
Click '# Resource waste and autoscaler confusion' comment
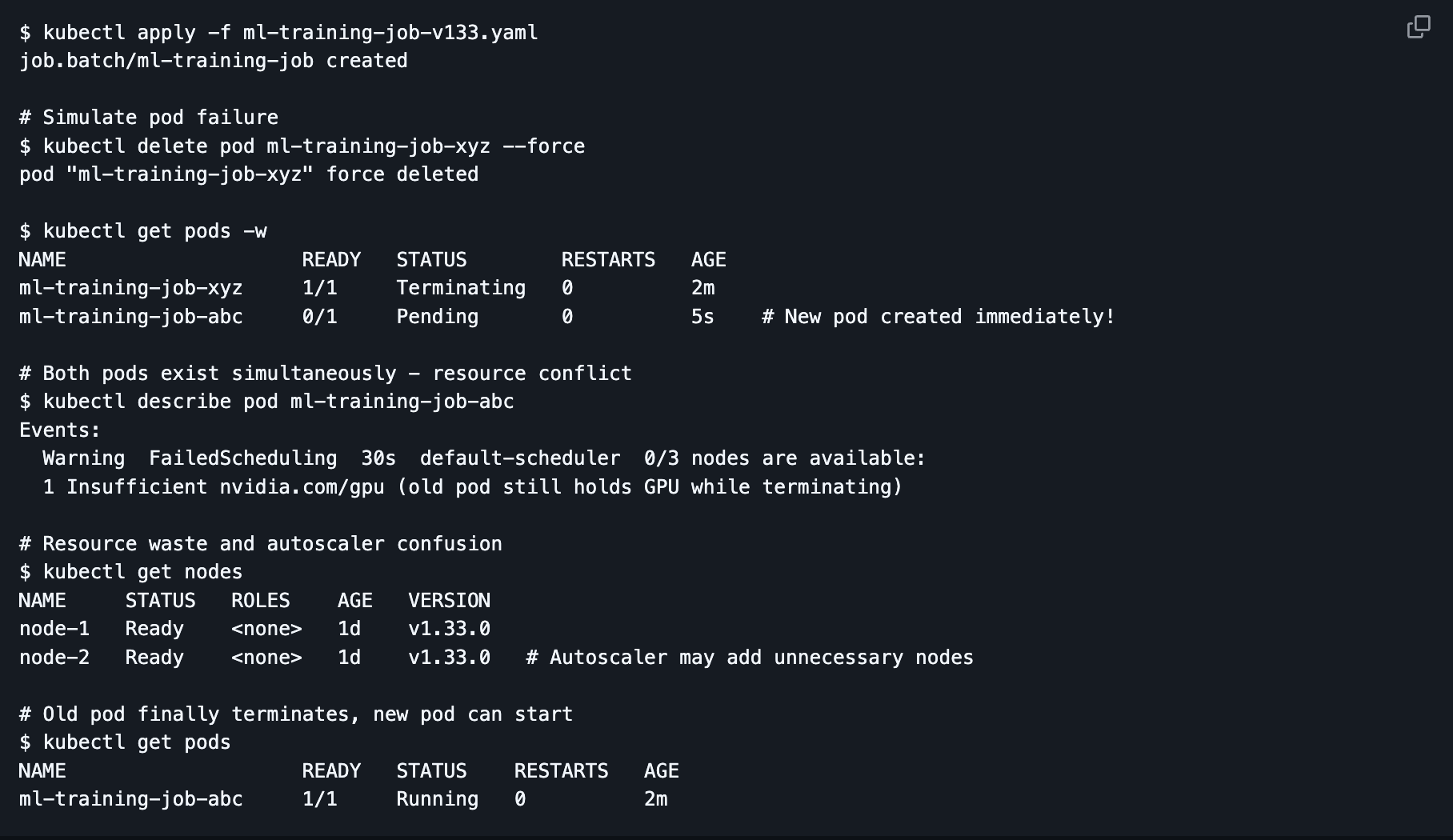pyautogui.click(x=261, y=544)
